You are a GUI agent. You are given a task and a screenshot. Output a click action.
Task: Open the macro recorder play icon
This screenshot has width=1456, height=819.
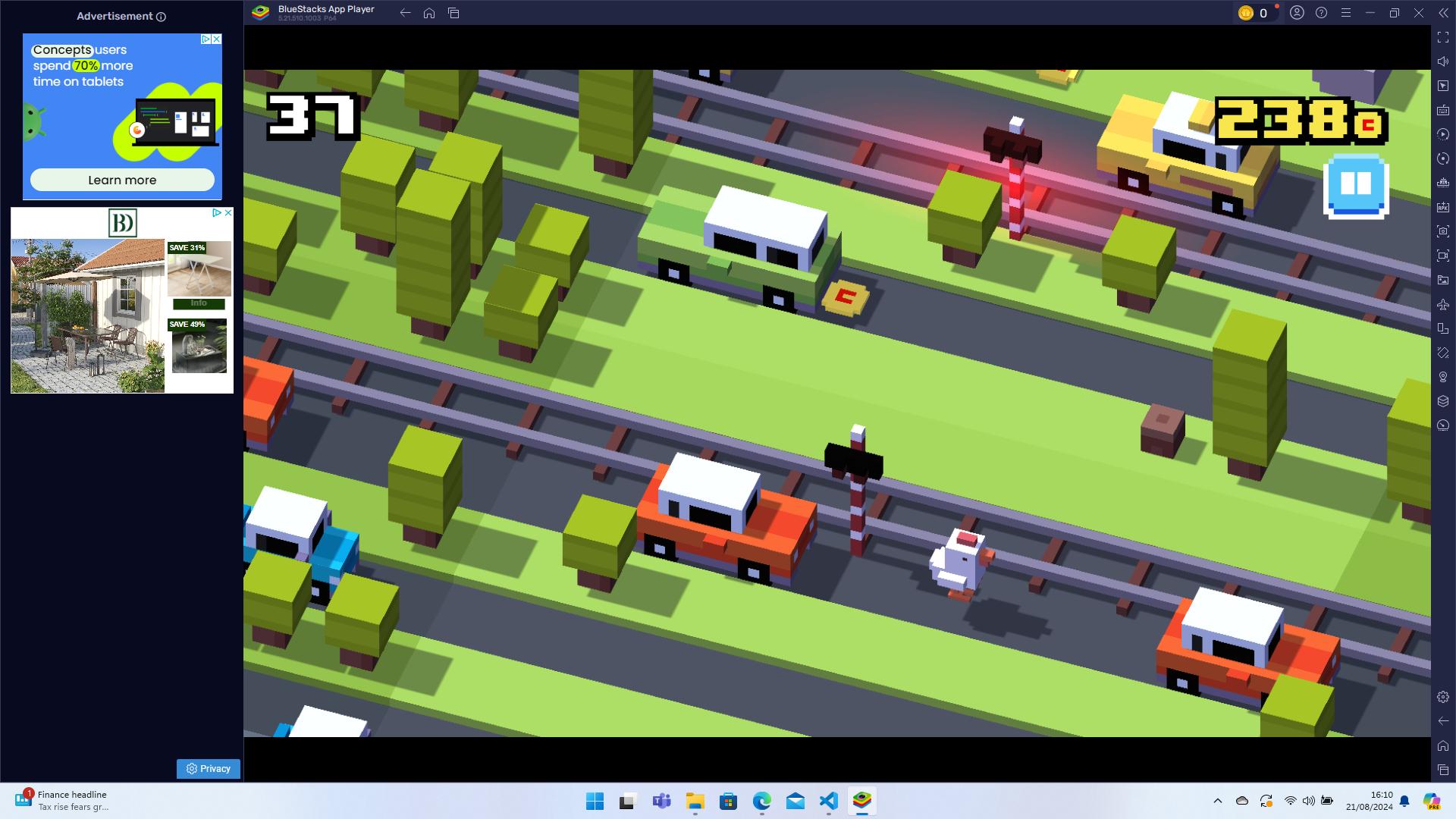[x=1443, y=134]
